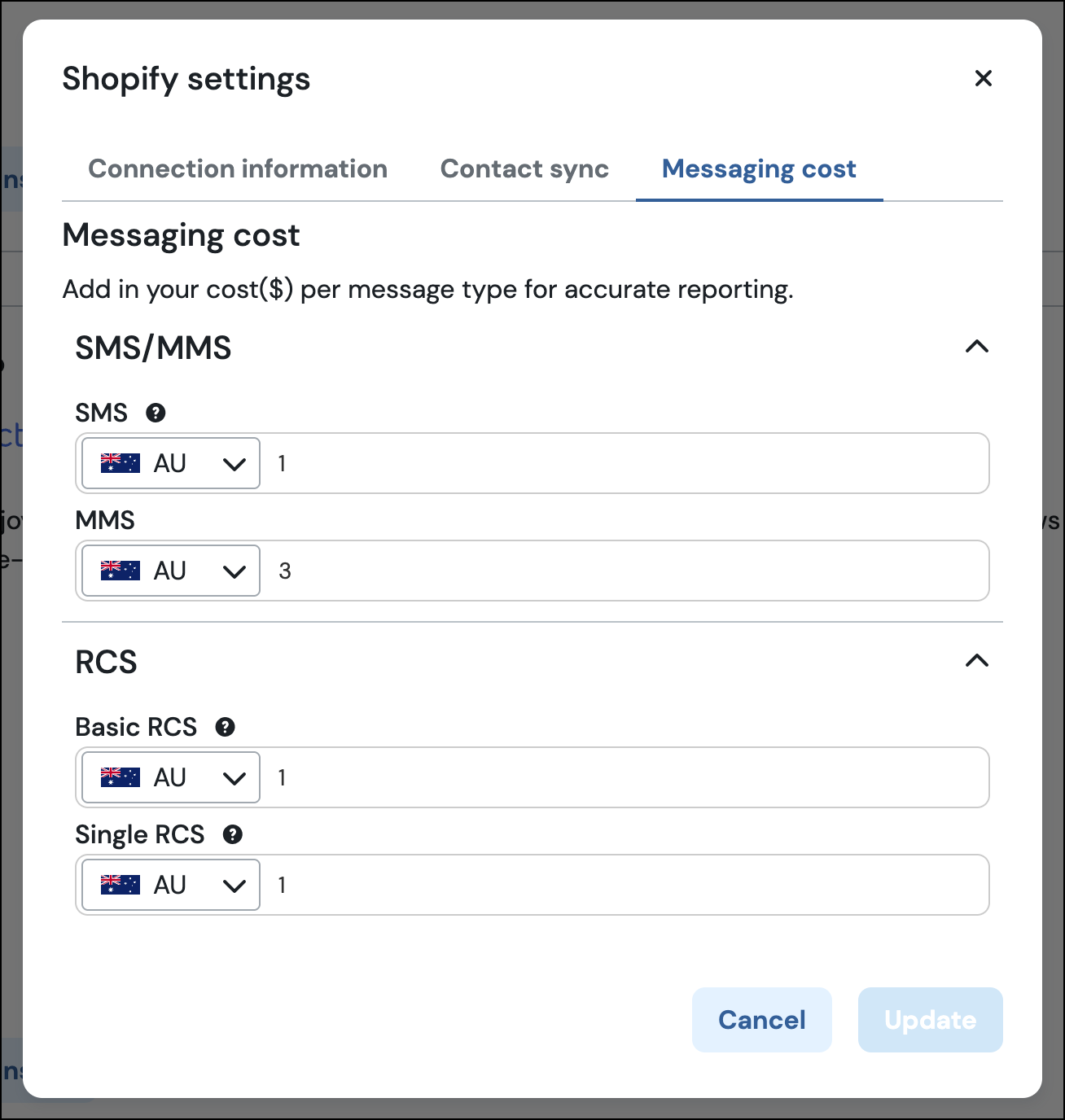Switch to the Connection information tab
The height and width of the screenshot is (1120, 1065).
(238, 168)
